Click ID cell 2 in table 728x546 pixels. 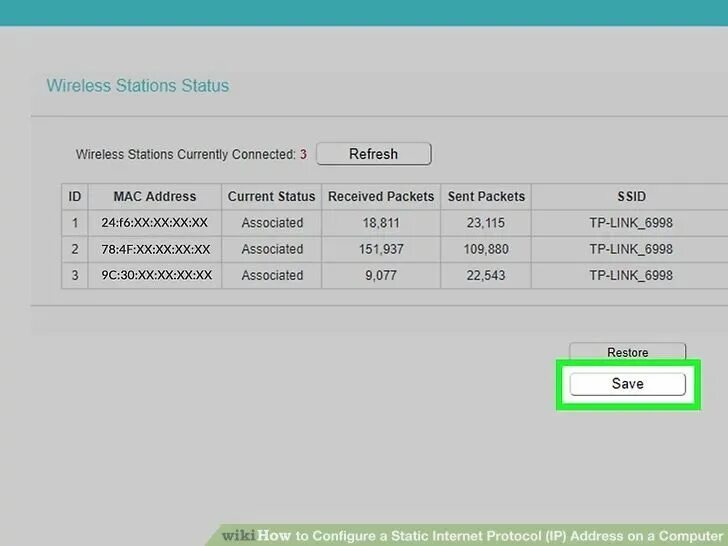75,249
